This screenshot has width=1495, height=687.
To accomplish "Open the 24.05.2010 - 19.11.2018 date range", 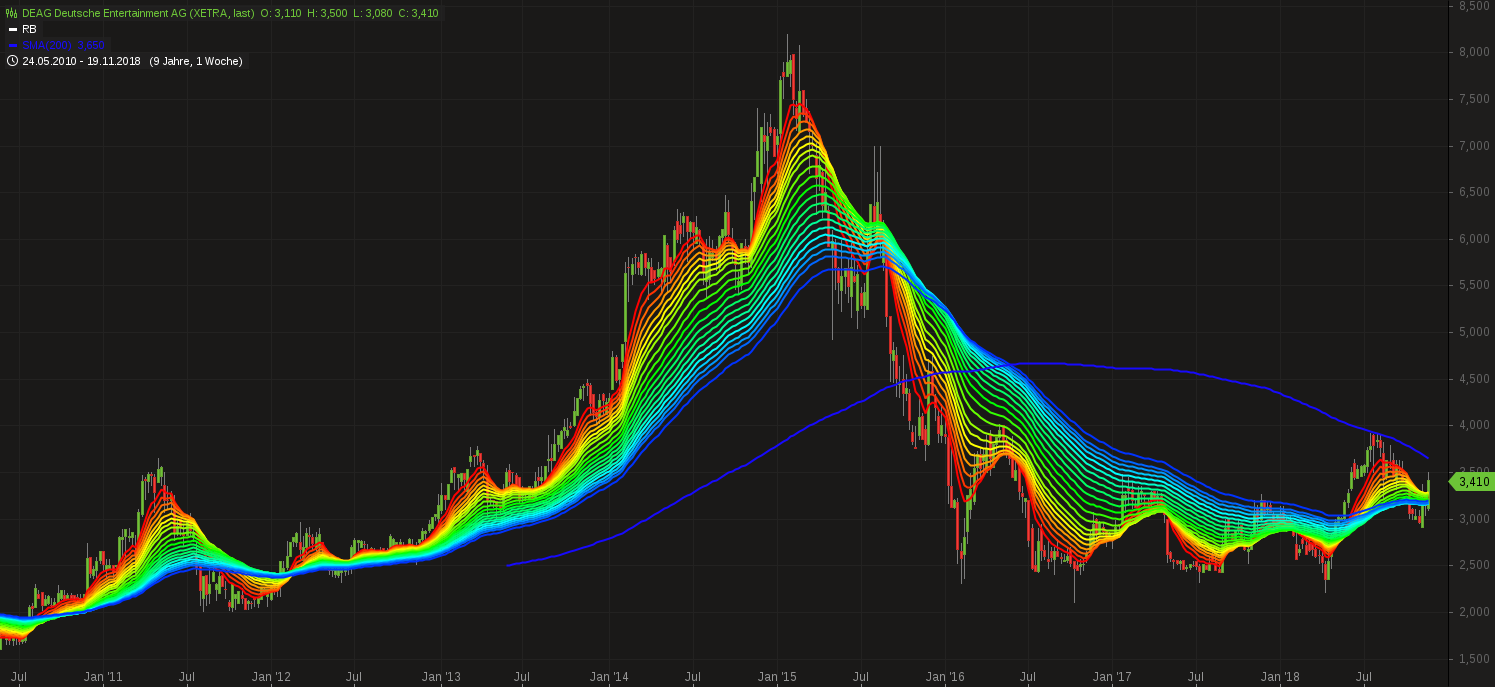I will click(81, 61).
